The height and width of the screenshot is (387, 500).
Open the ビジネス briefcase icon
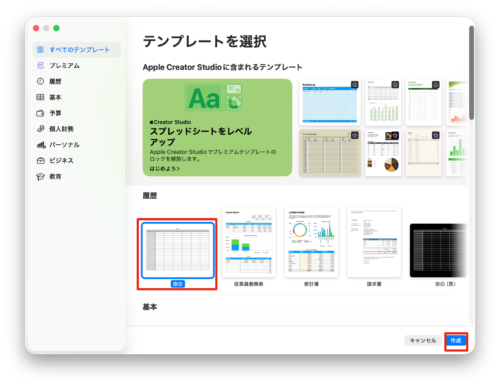[40, 160]
